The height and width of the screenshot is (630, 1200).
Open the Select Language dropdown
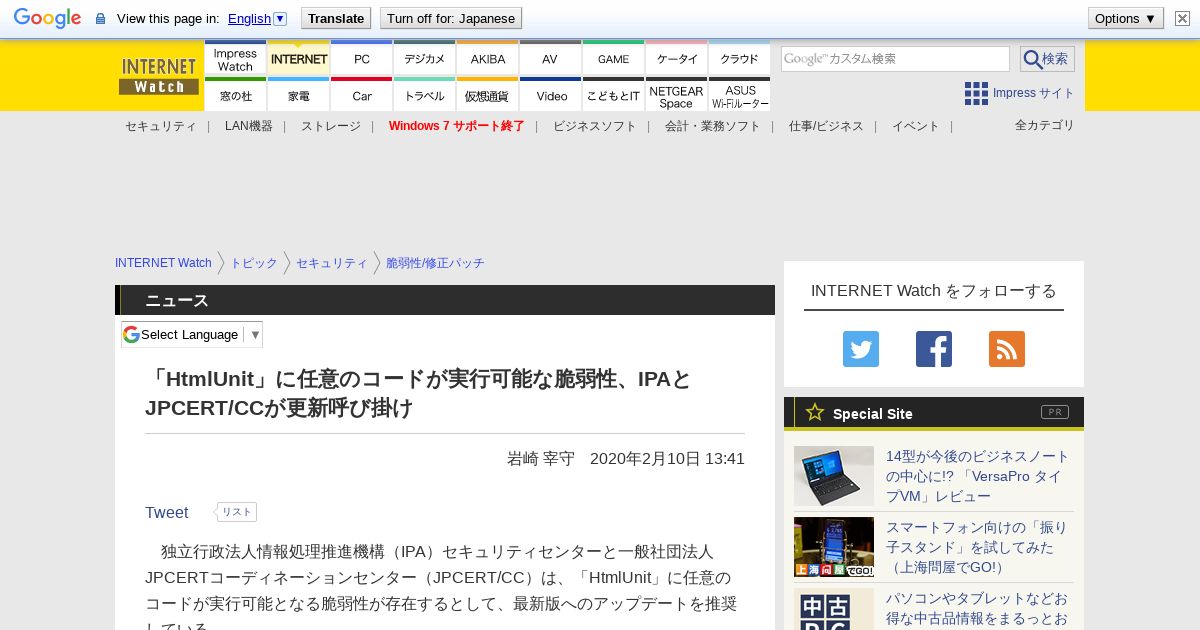coord(192,334)
